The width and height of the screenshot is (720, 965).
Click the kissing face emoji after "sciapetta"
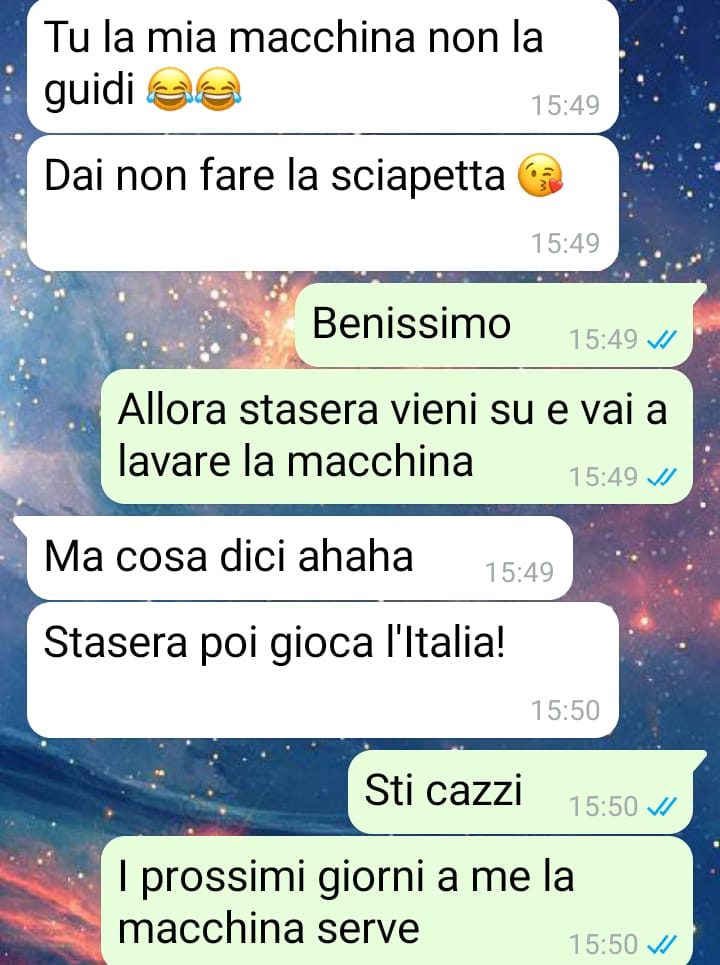coord(540,175)
